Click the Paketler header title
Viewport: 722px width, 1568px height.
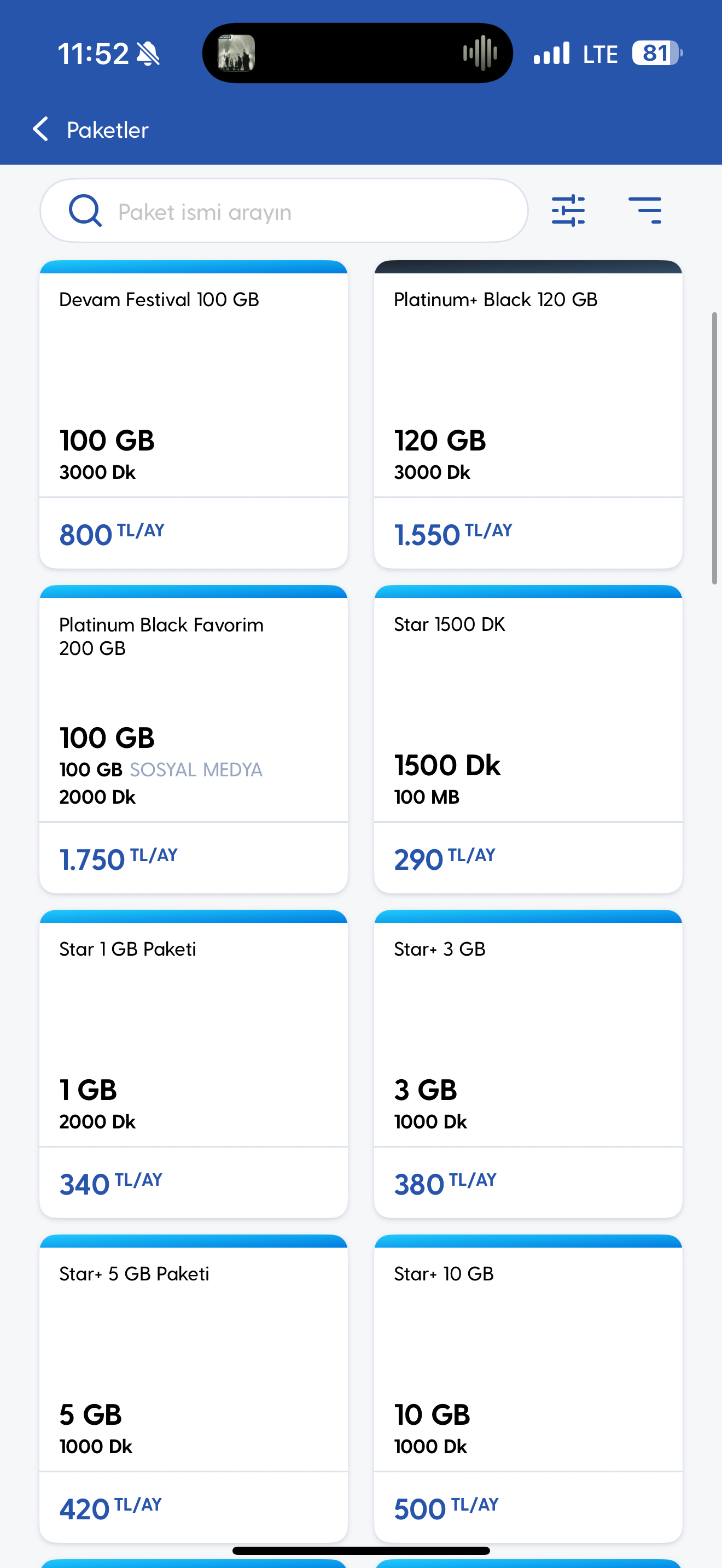tap(108, 130)
